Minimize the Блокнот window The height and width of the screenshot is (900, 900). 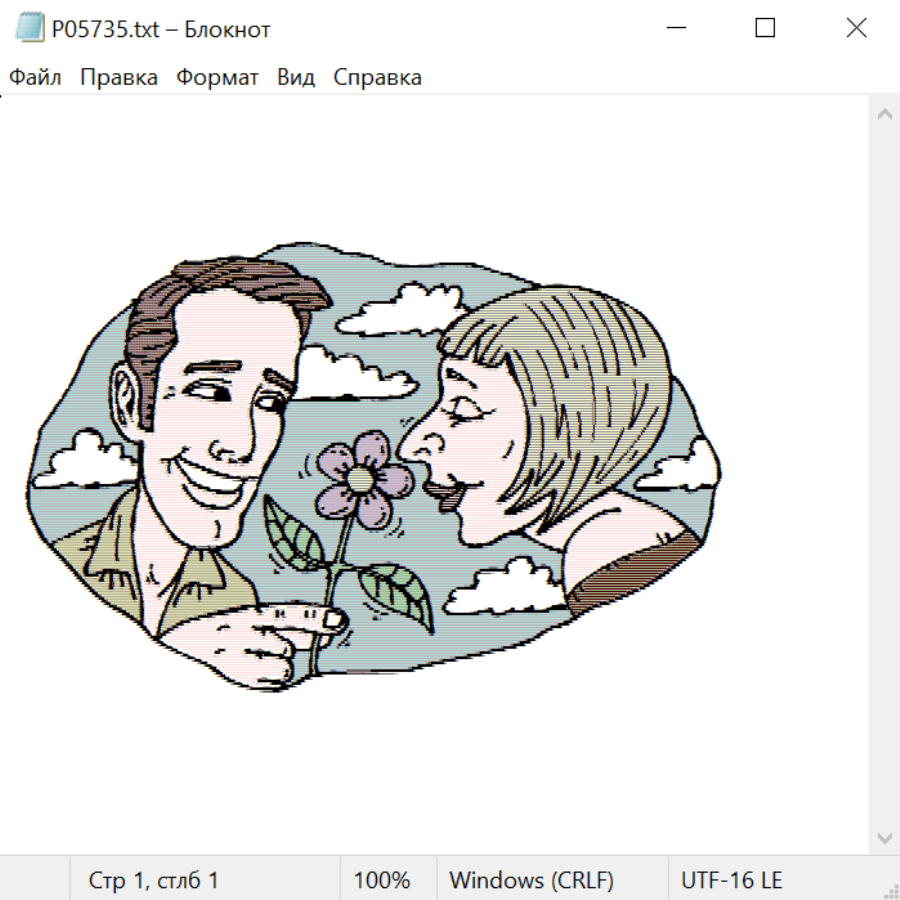pyautogui.click(x=676, y=29)
